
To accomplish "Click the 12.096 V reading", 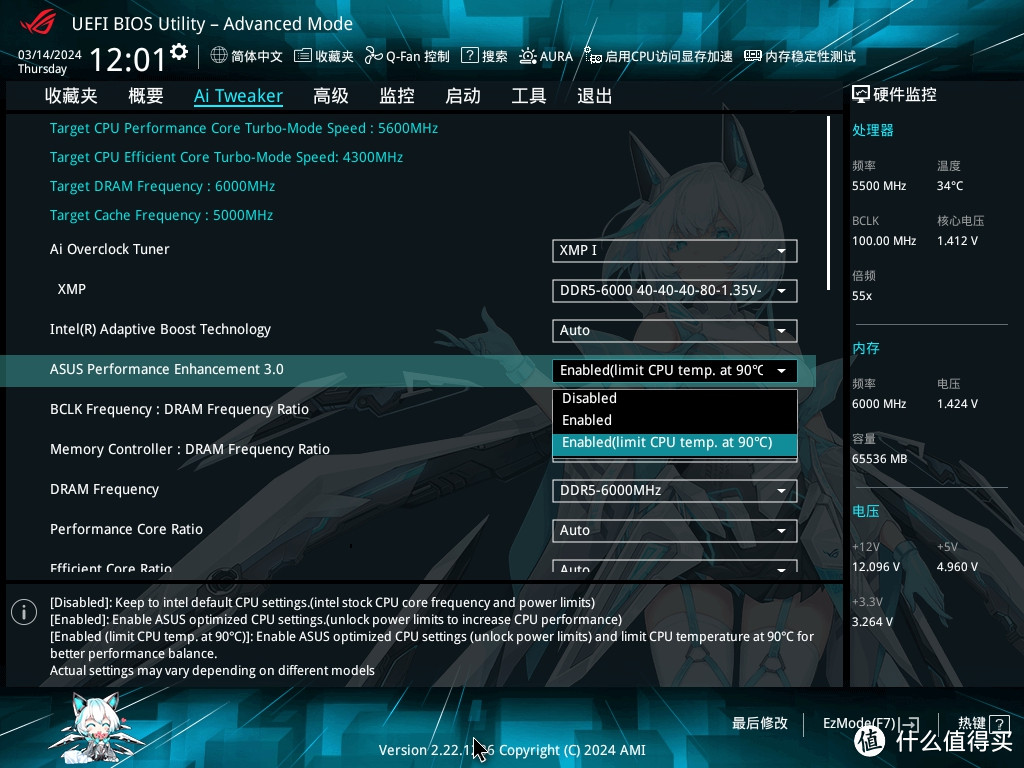I will point(876,567).
